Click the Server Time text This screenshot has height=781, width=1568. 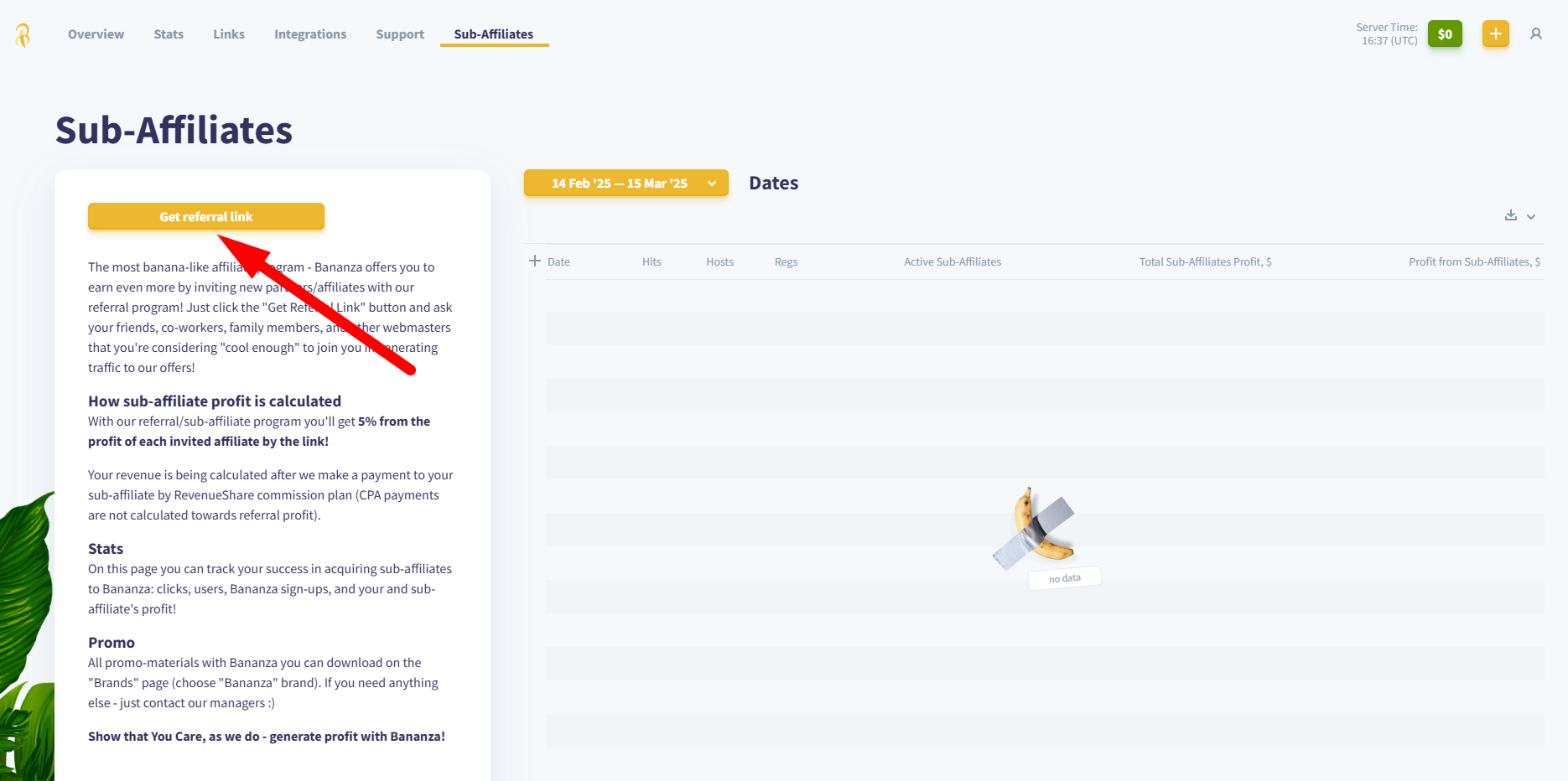[1387, 34]
